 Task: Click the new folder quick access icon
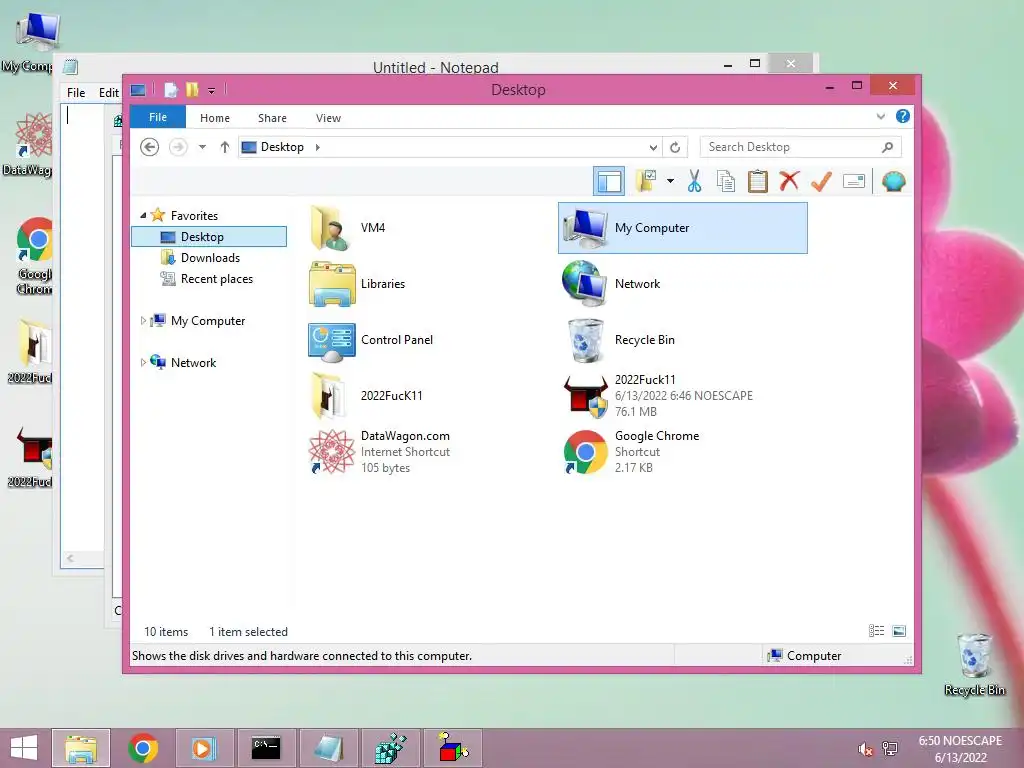pos(192,89)
